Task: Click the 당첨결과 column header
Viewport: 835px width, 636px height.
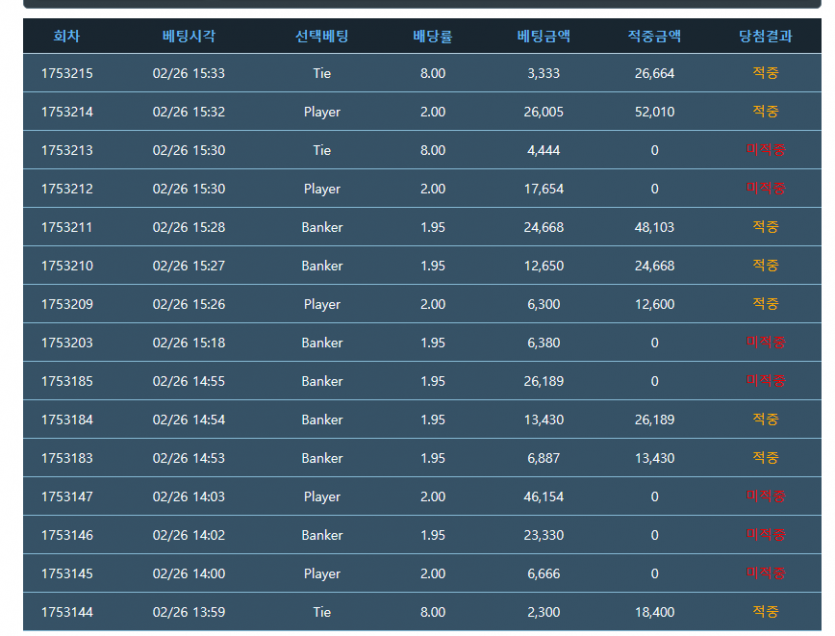Action: coord(765,36)
